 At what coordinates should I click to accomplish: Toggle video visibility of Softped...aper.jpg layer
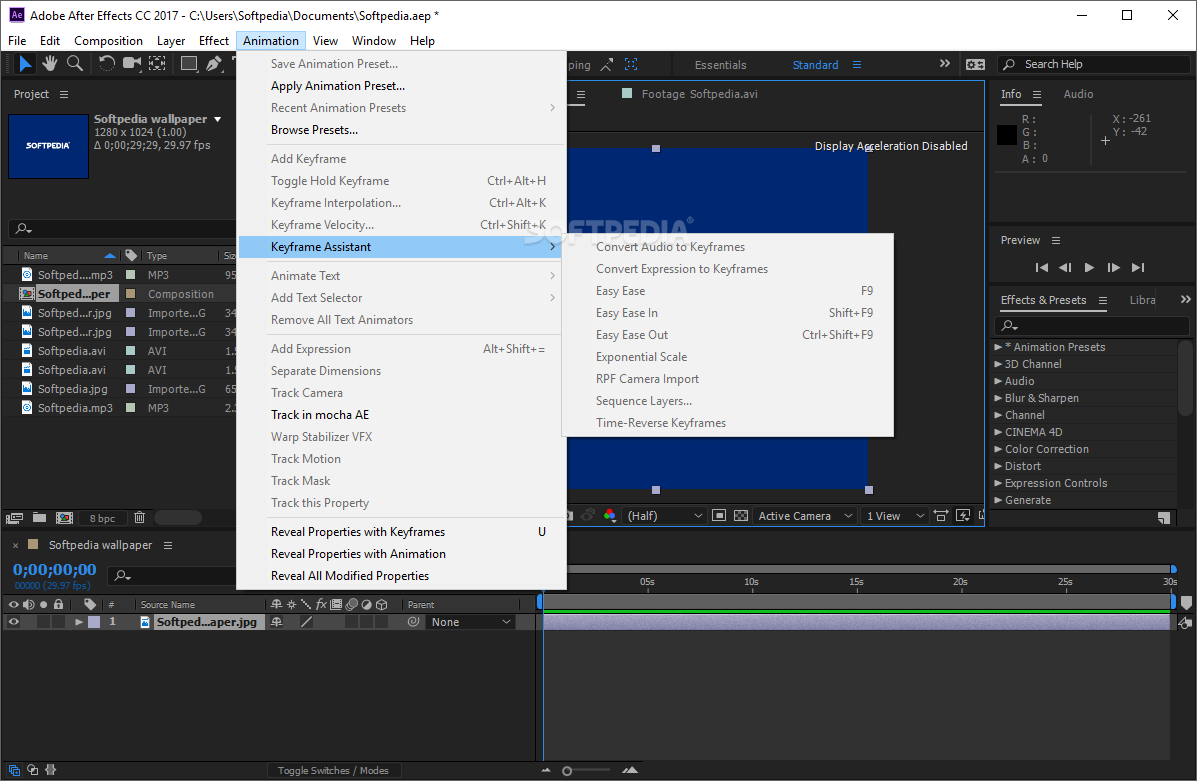14,622
